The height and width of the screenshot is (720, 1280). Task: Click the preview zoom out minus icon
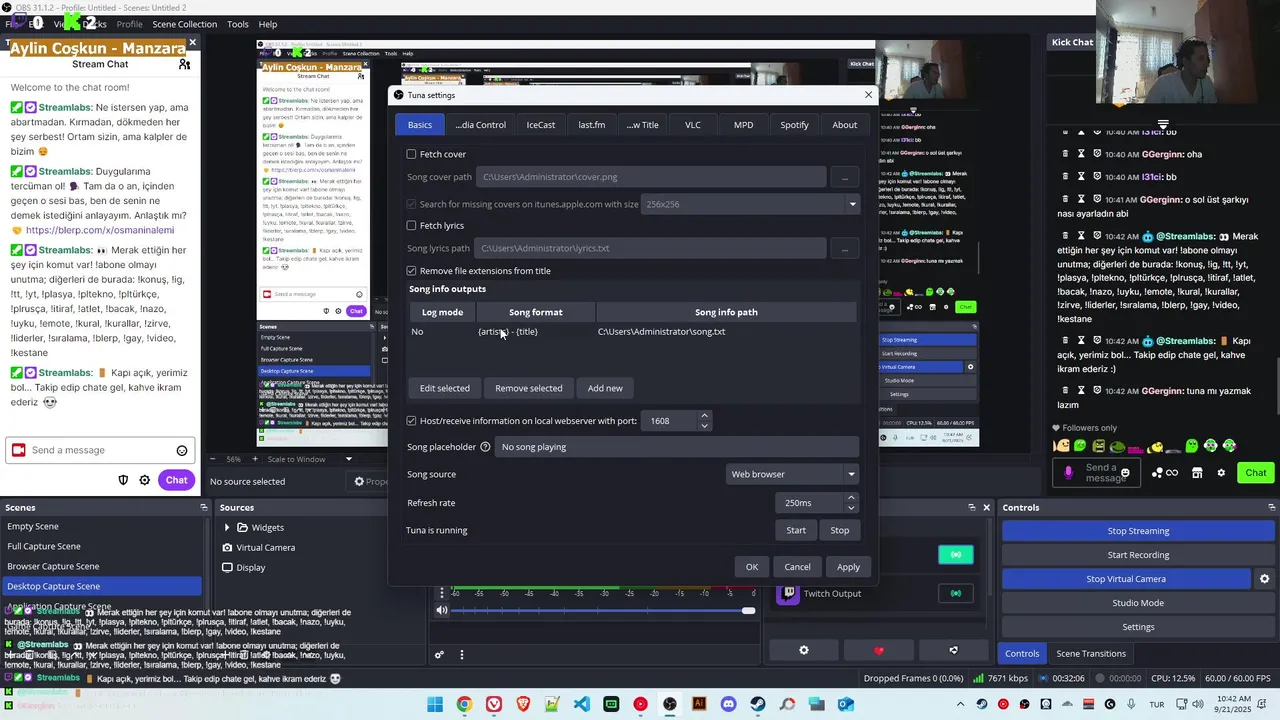(x=211, y=459)
